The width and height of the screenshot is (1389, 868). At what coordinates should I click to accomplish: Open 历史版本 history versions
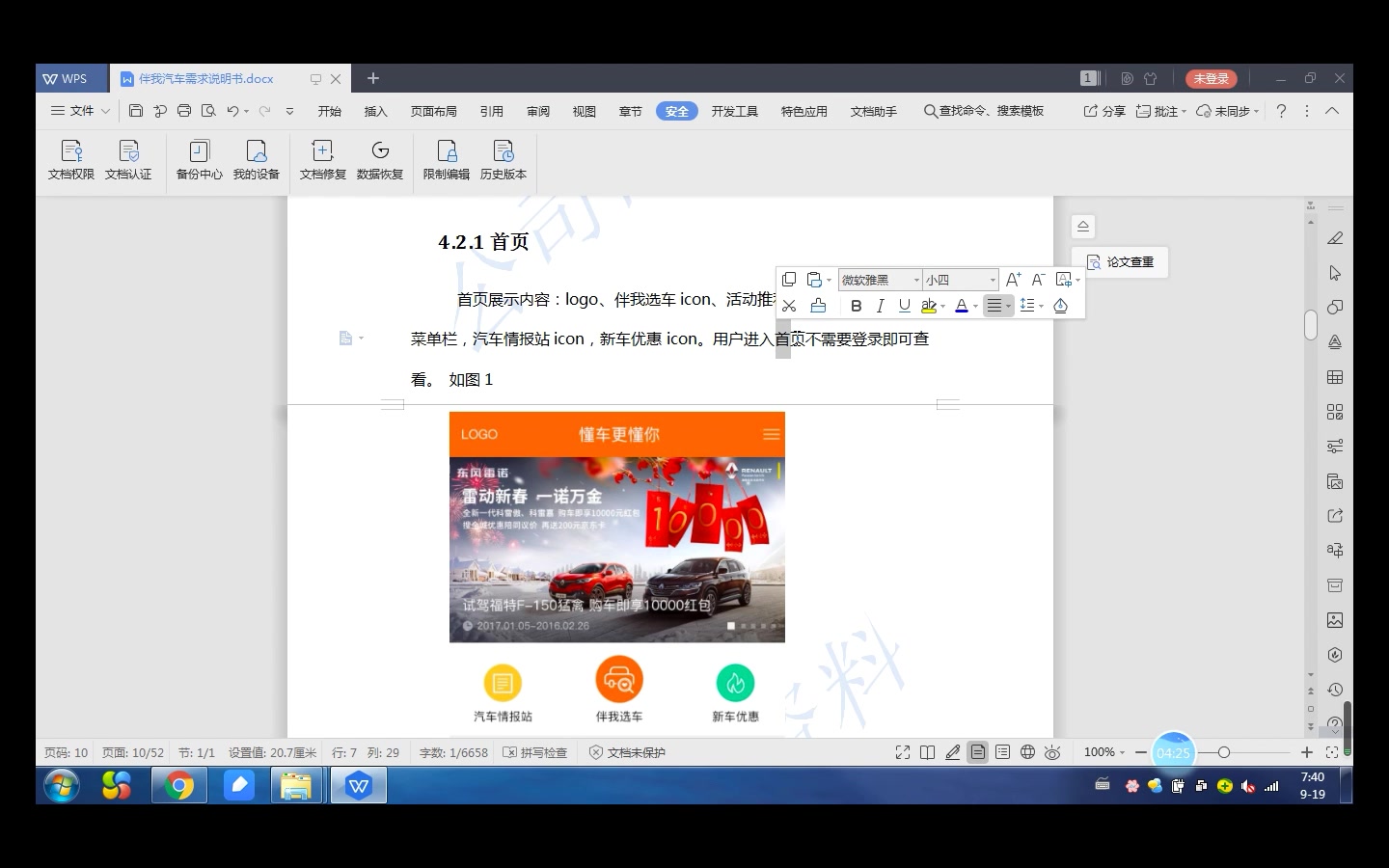(504, 161)
